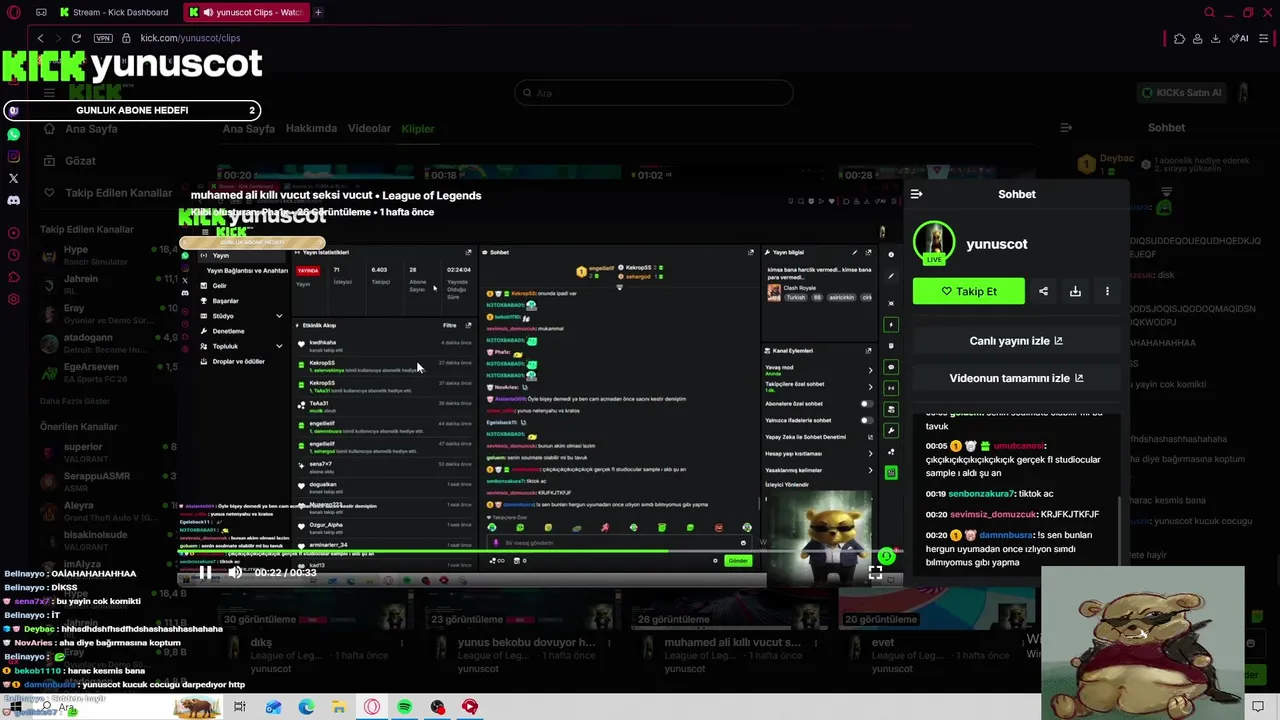Switch to the Videolar tab
Image resolution: width=1280 pixels, height=720 pixels.
369,129
